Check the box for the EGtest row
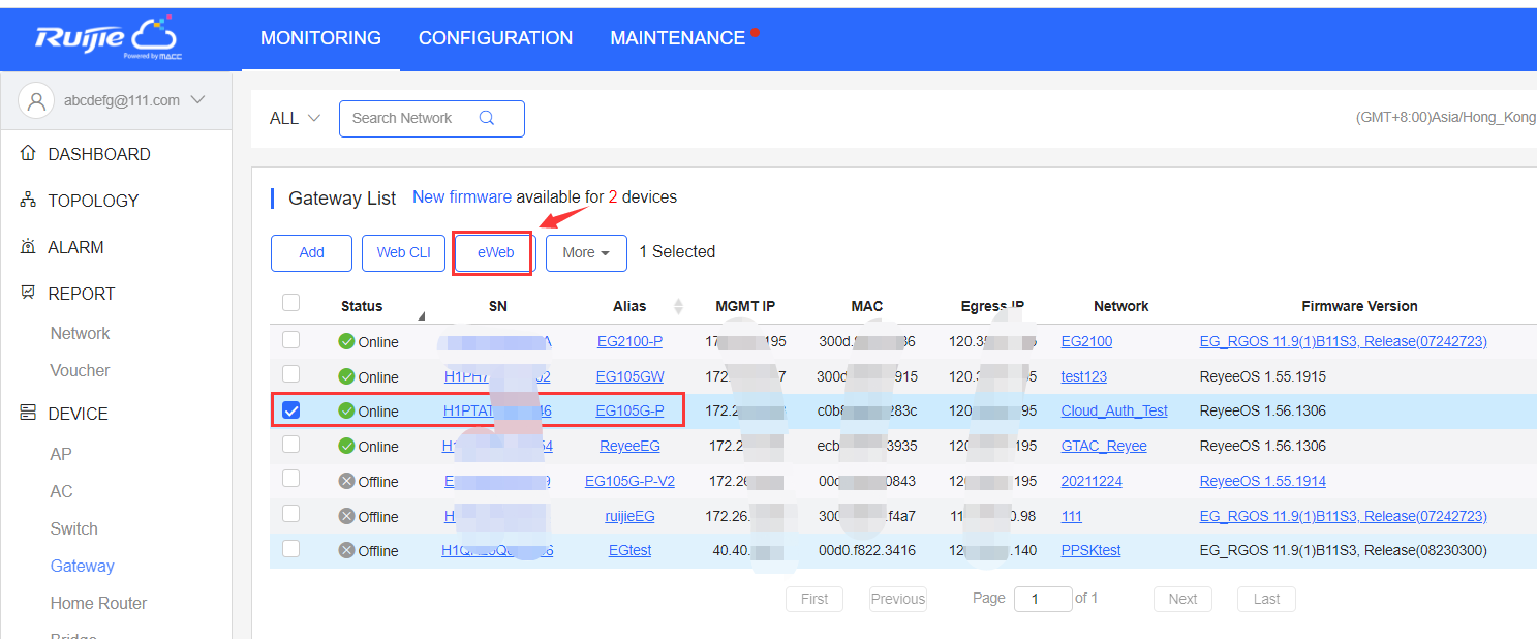1537x639 pixels. click(x=291, y=548)
